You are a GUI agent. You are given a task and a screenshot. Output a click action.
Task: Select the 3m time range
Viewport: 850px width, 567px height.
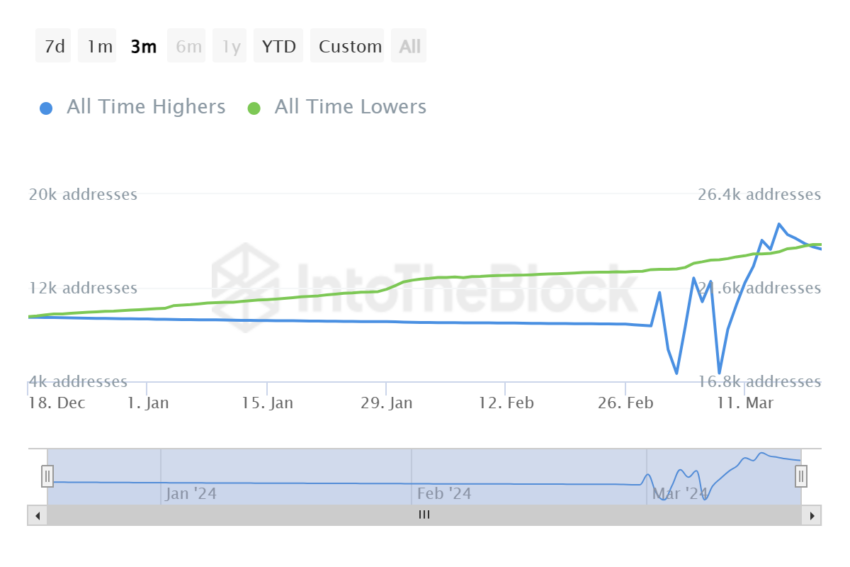(143, 46)
